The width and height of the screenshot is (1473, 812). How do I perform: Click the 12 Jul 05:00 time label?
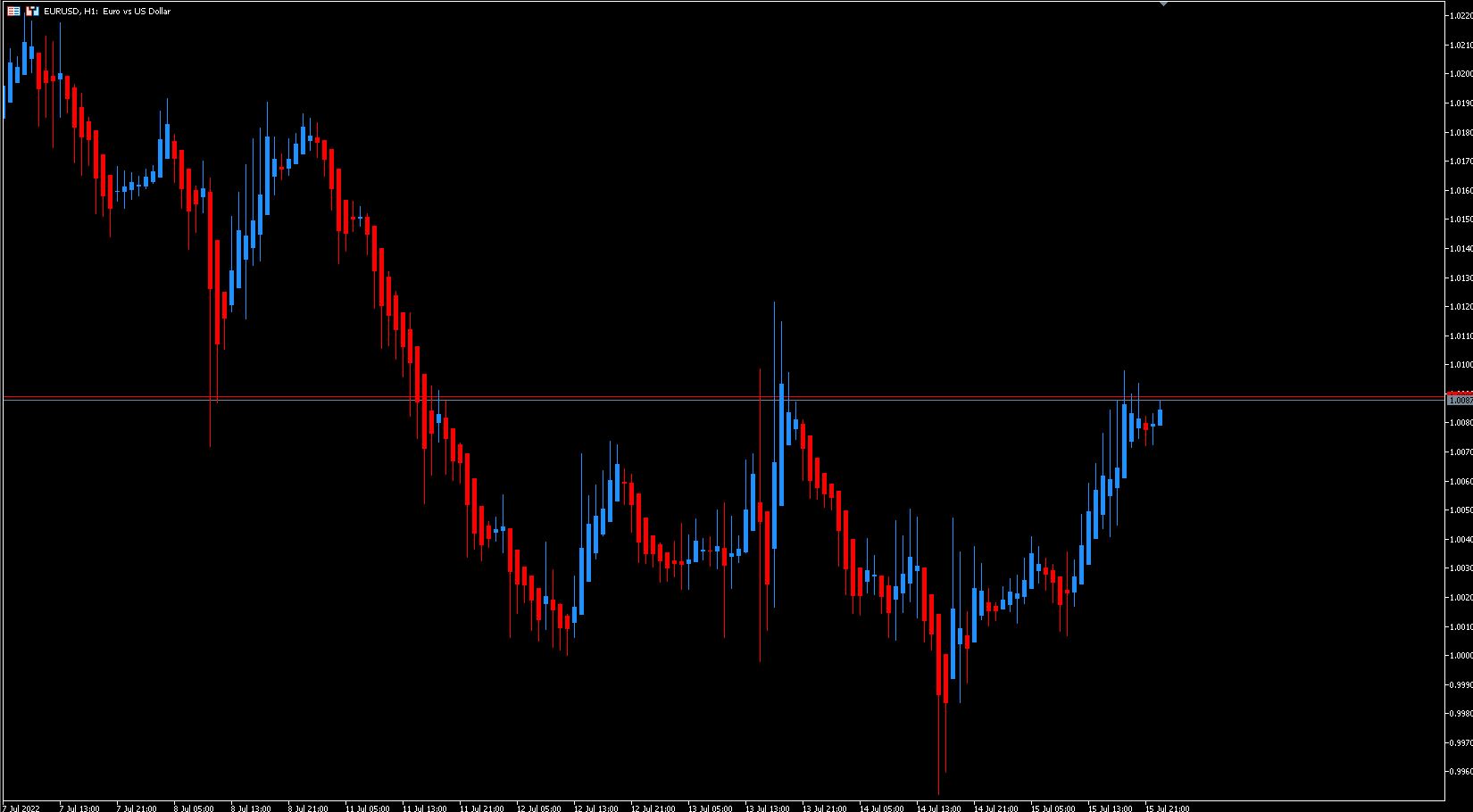pos(539,808)
